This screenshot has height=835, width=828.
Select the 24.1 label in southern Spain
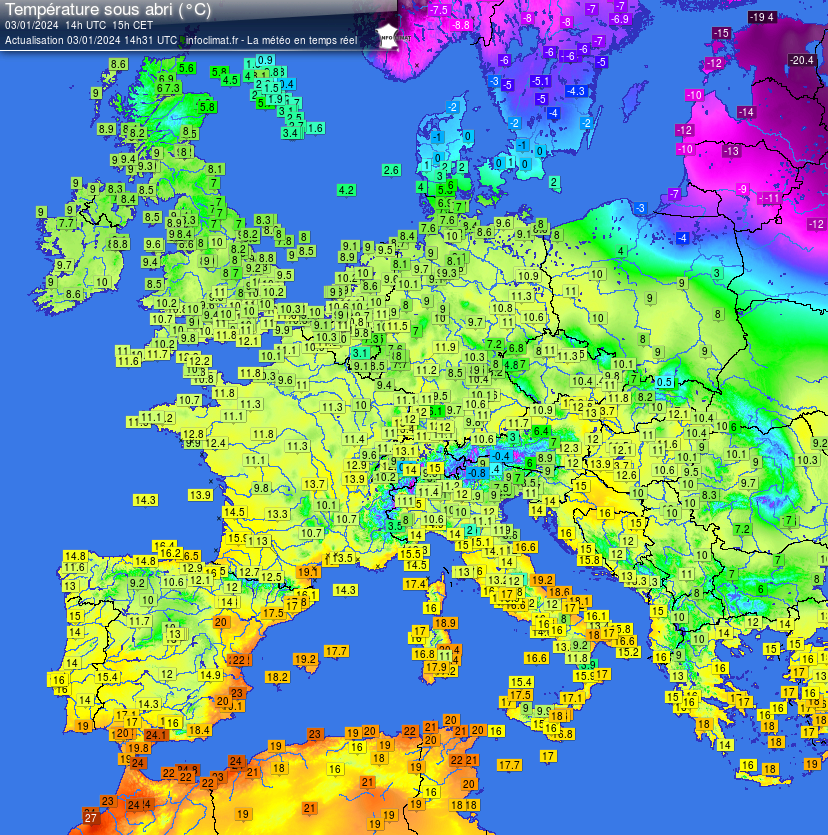pos(156,735)
